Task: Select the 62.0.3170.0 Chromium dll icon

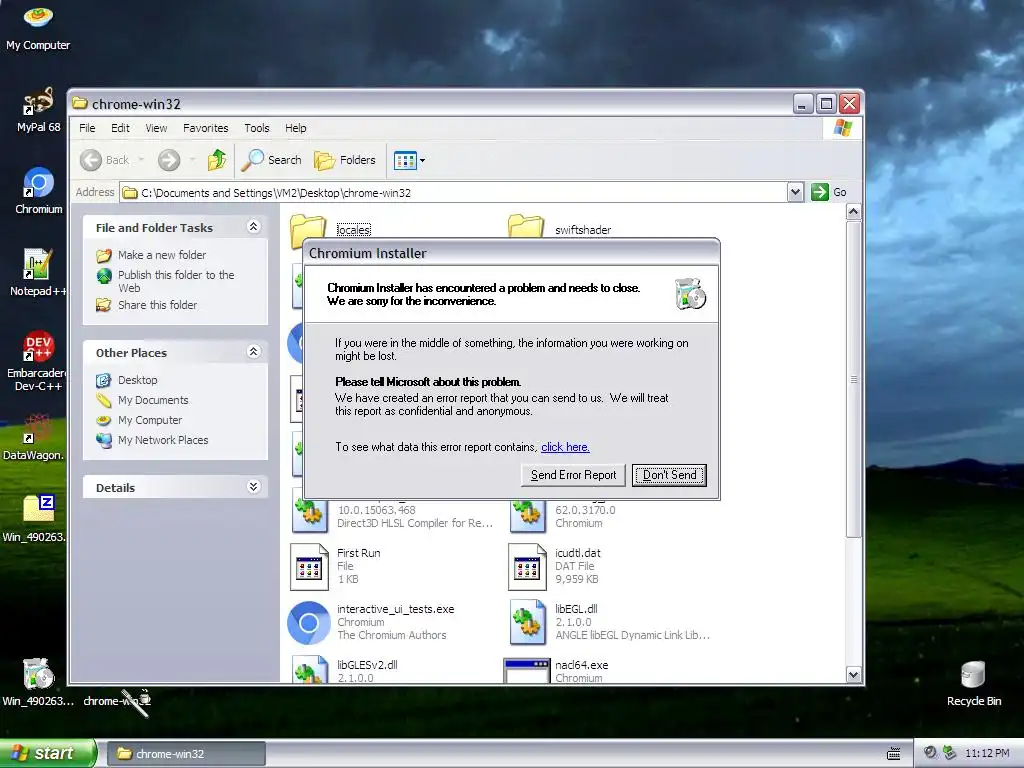Action: click(x=528, y=514)
